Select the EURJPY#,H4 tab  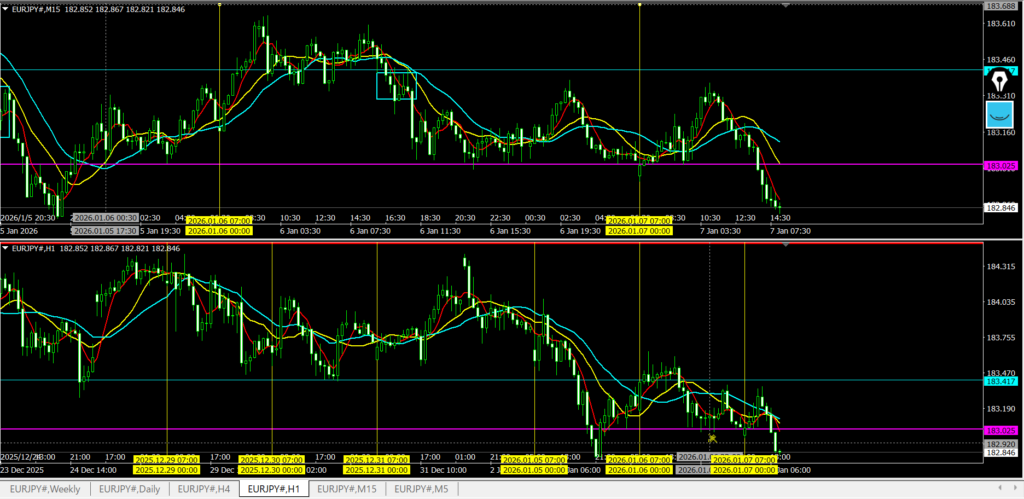pos(204,488)
